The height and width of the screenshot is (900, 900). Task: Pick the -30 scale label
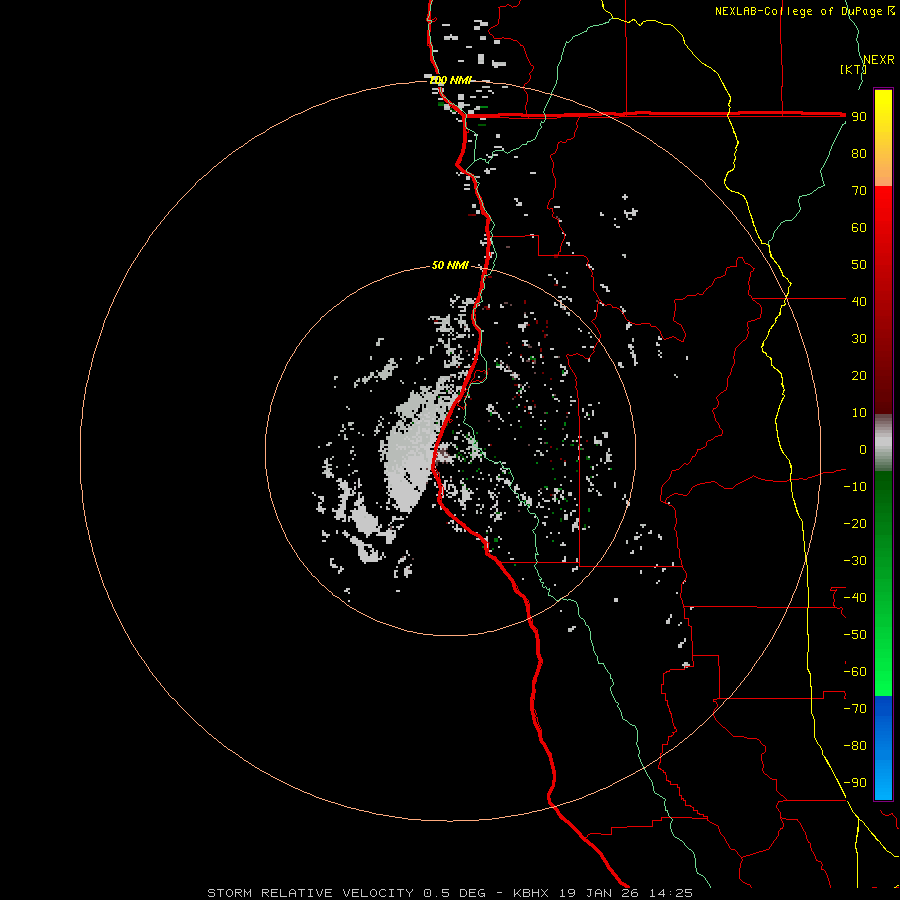click(x=855, y=561)
